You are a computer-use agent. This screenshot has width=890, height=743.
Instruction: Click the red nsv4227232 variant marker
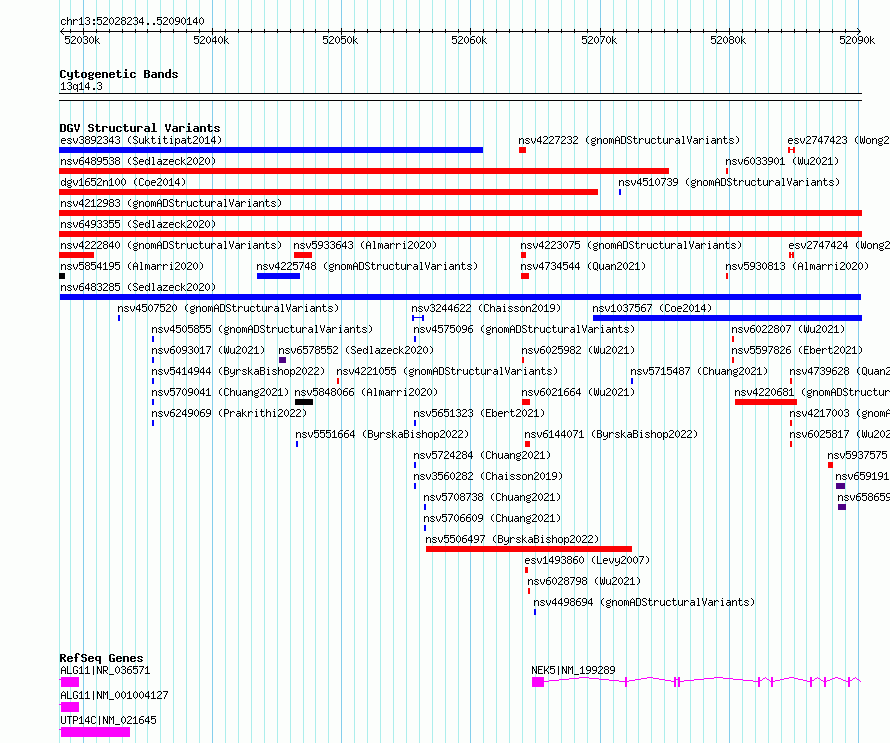522,150
